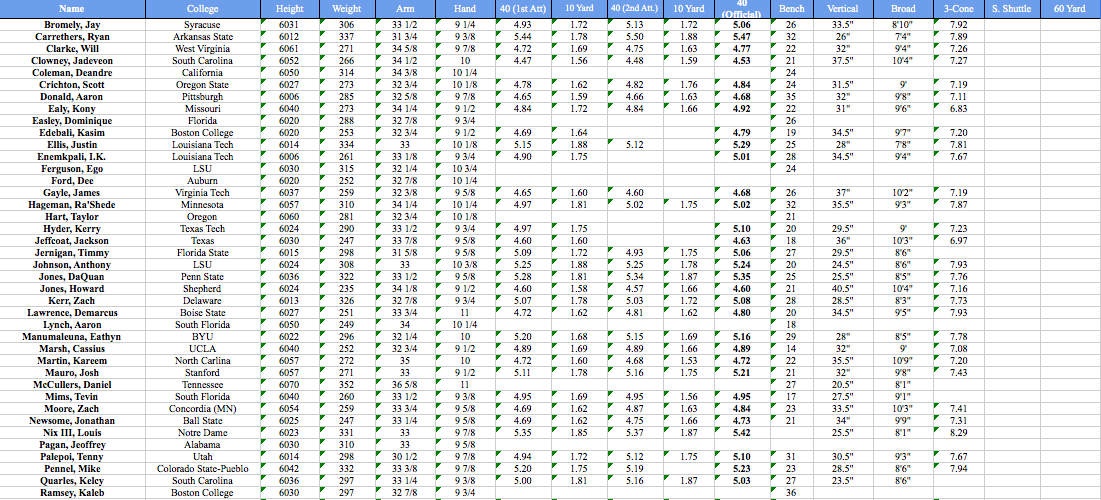1101x500 pixels.
Task: Select the Concordia (MN) college cell
Action: coord(202,408)
